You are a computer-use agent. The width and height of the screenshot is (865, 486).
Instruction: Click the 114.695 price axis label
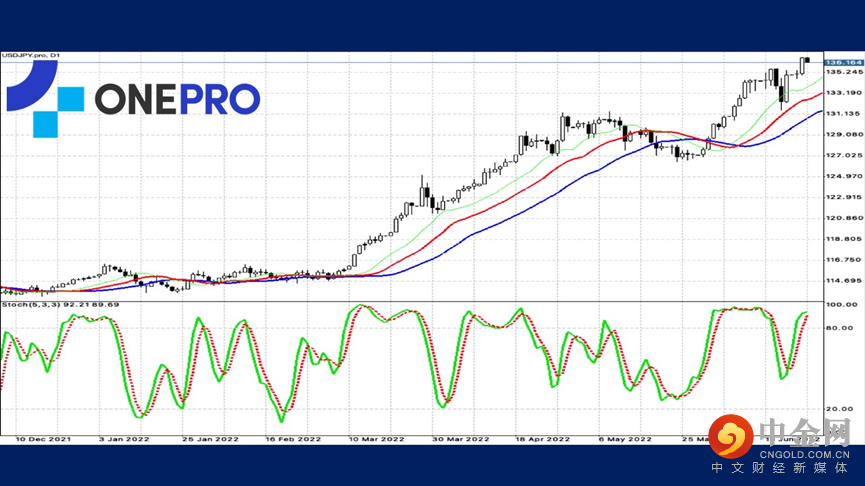coord(844,281)
